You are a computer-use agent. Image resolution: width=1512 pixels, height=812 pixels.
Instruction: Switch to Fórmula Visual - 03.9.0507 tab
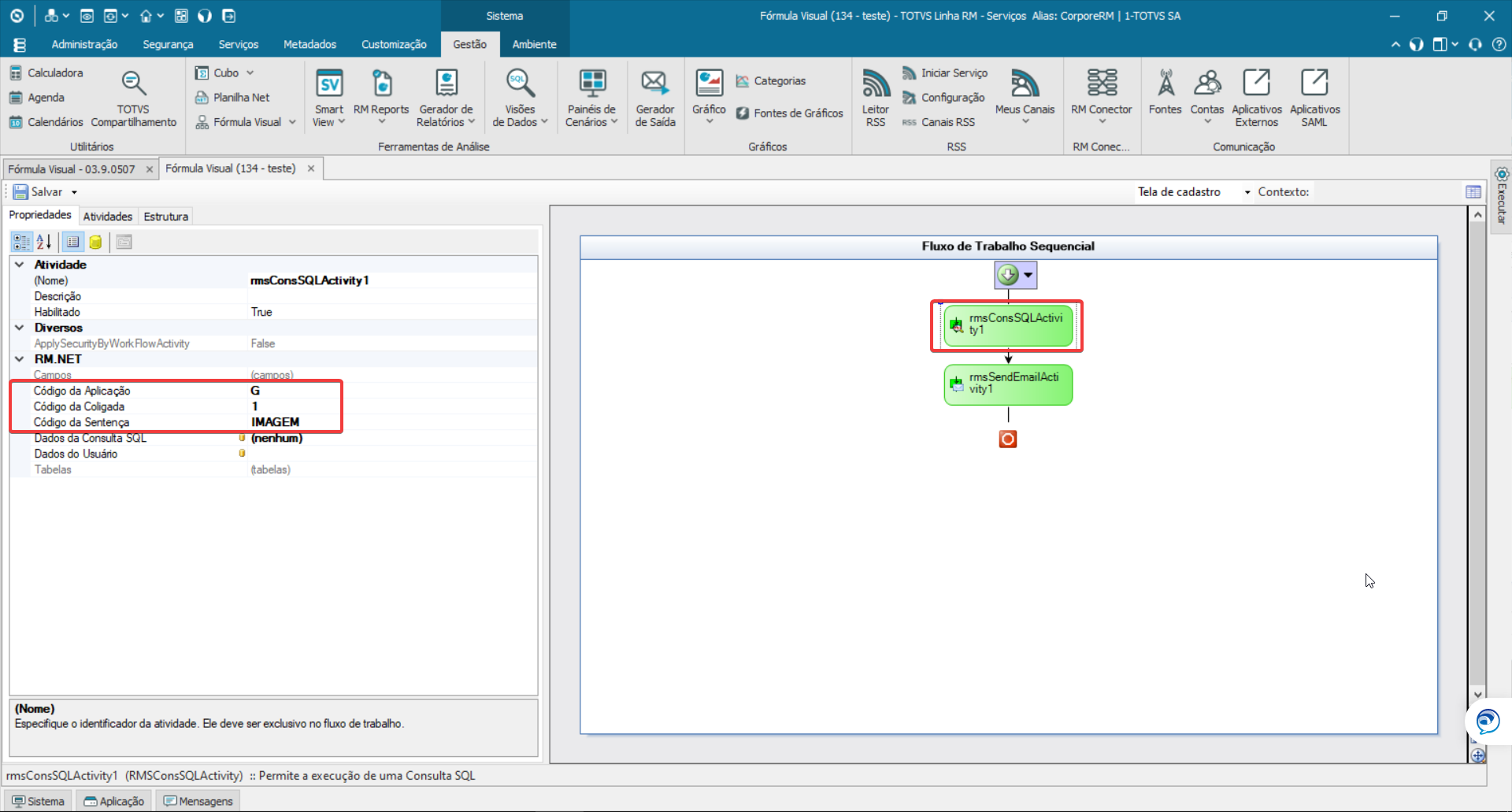click(71, 169)
